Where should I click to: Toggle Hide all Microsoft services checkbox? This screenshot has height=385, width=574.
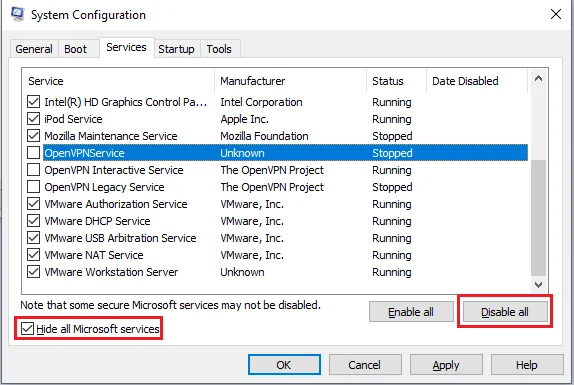[x=27, y=329]
